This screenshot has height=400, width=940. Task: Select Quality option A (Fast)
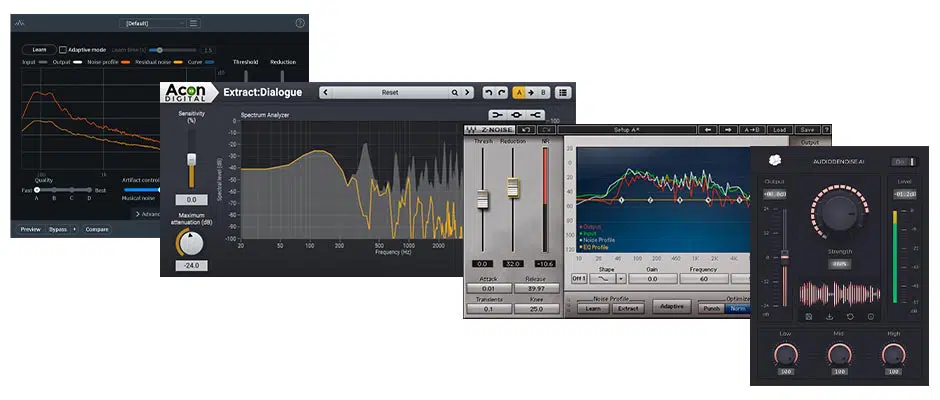pyautogui.click(x=37, y=190)
